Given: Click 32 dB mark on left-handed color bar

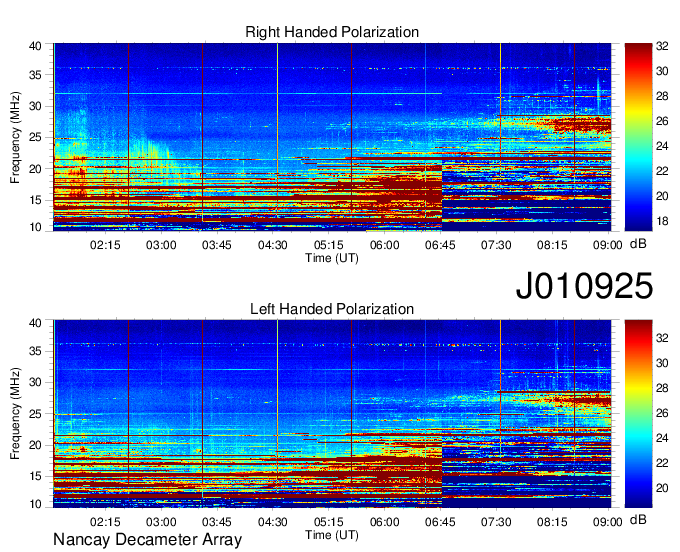Looking at the screenshot, I should pyautogui.click(x=662, y=337).
